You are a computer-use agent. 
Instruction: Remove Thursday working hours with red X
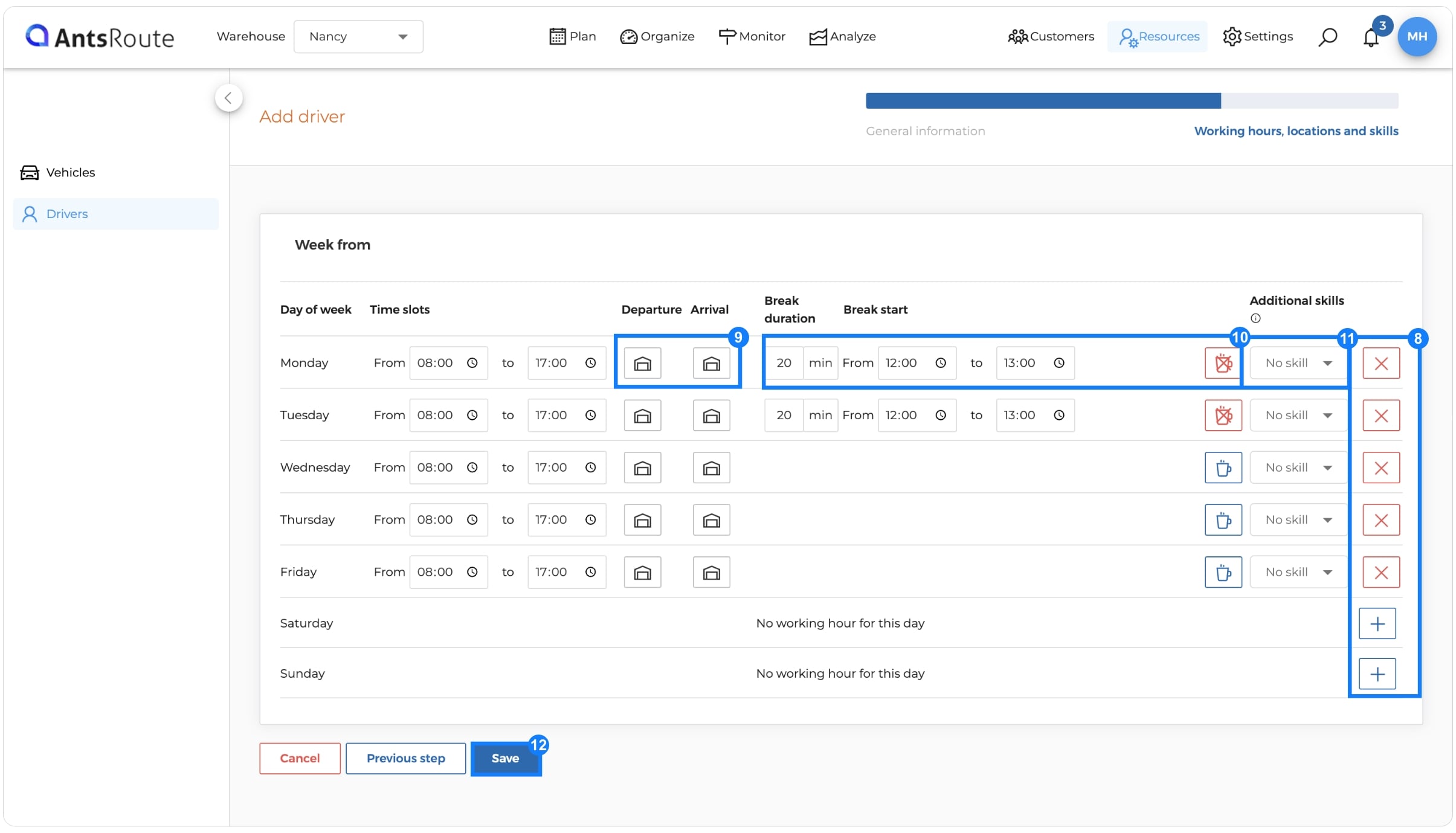click(x=1381, y=520)
